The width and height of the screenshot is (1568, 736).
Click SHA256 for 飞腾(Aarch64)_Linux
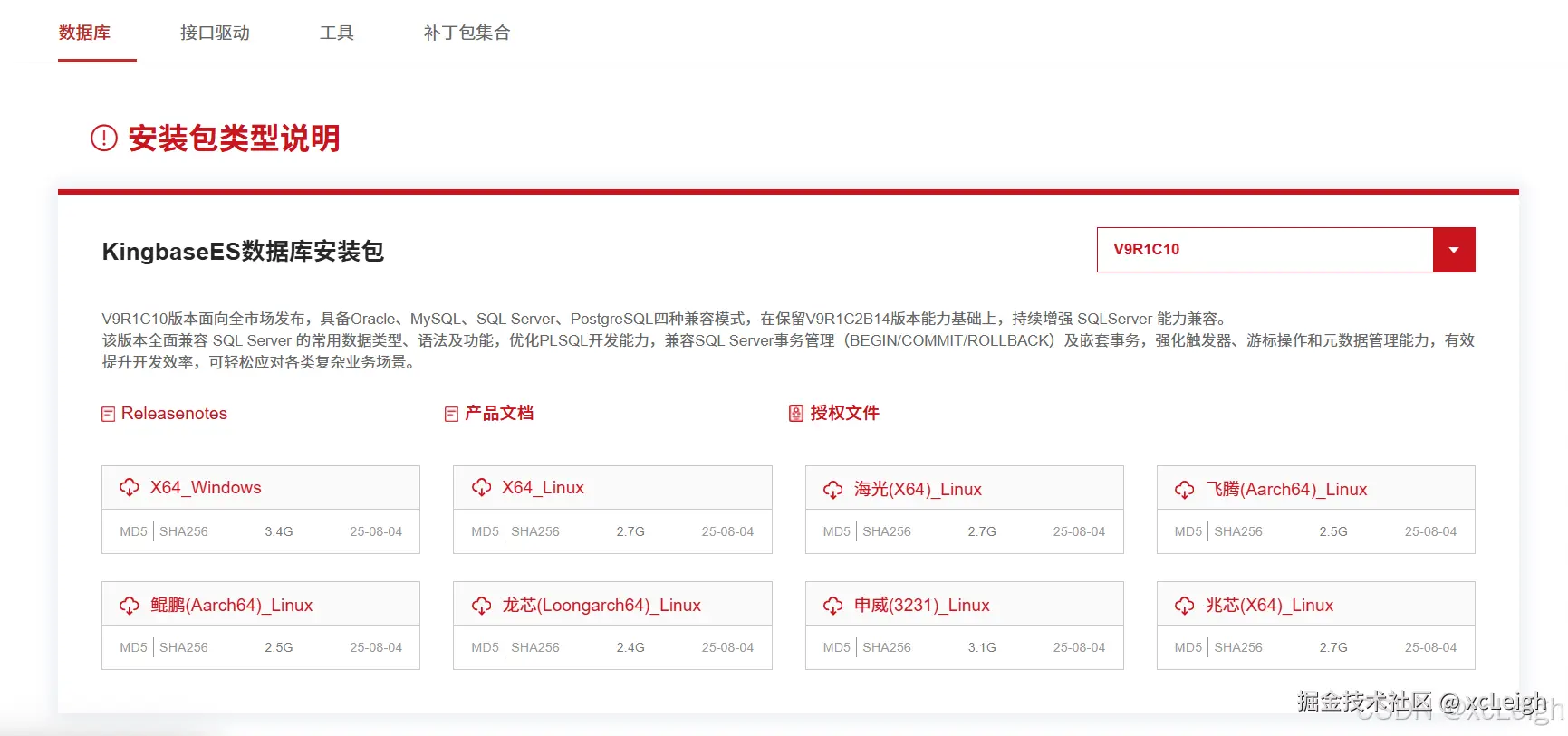(1238, 531)
